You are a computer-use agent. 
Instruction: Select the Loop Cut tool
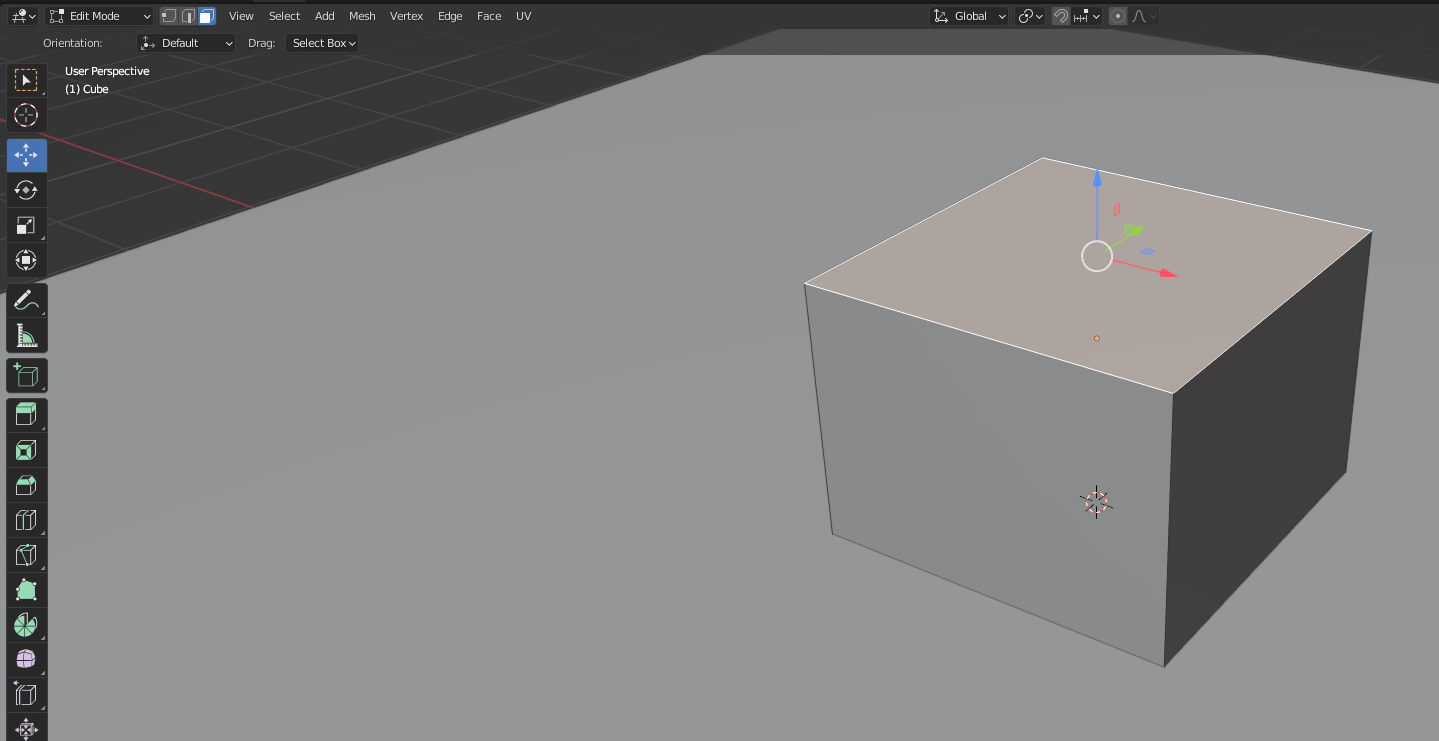tap(26, 520)
